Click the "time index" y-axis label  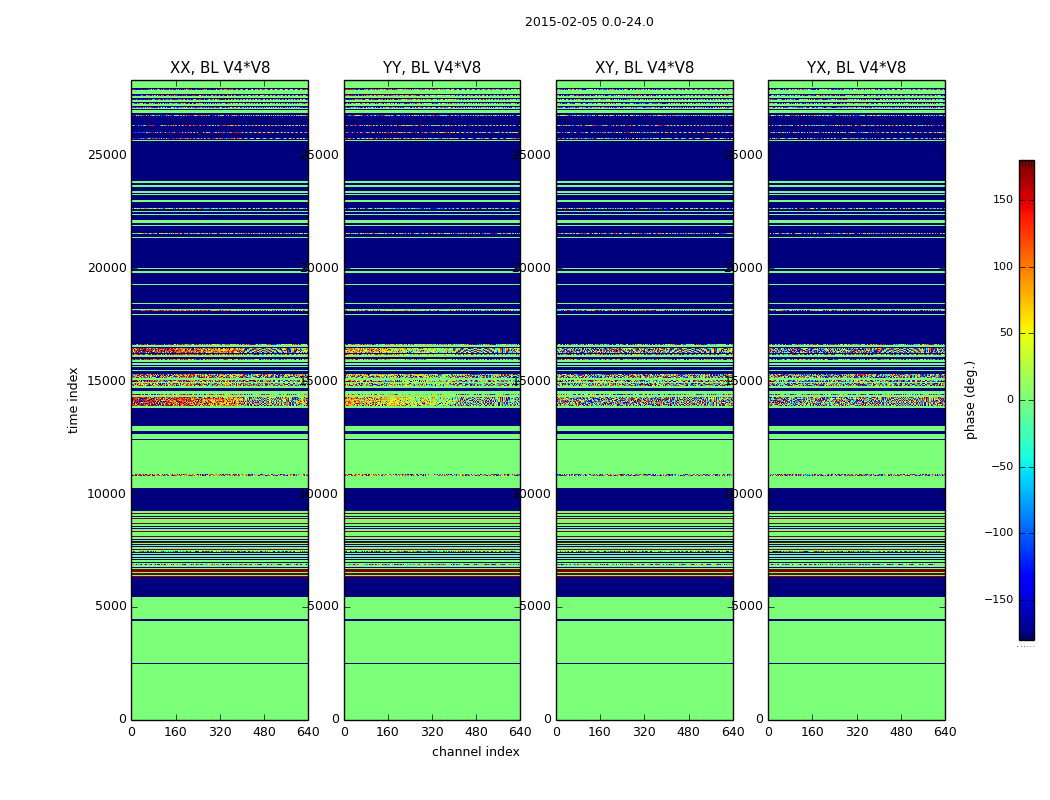tap(74, 400)
